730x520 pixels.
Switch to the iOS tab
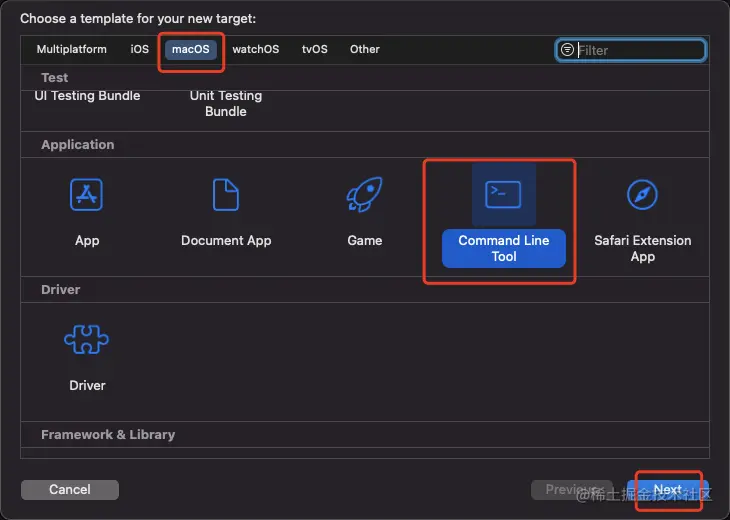[140, 49]
